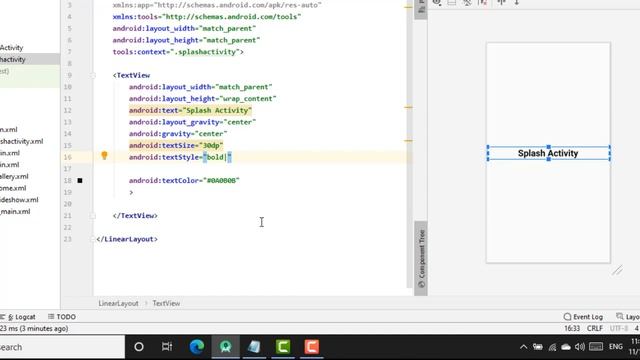Click the android:text="Splash Activity" line
This screenshot has height=360, width=640.
pos(190,111)
